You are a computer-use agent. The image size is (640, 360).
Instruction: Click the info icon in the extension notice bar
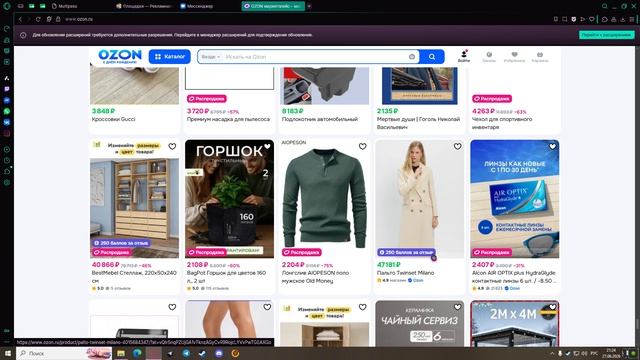[x=23, y=35]
